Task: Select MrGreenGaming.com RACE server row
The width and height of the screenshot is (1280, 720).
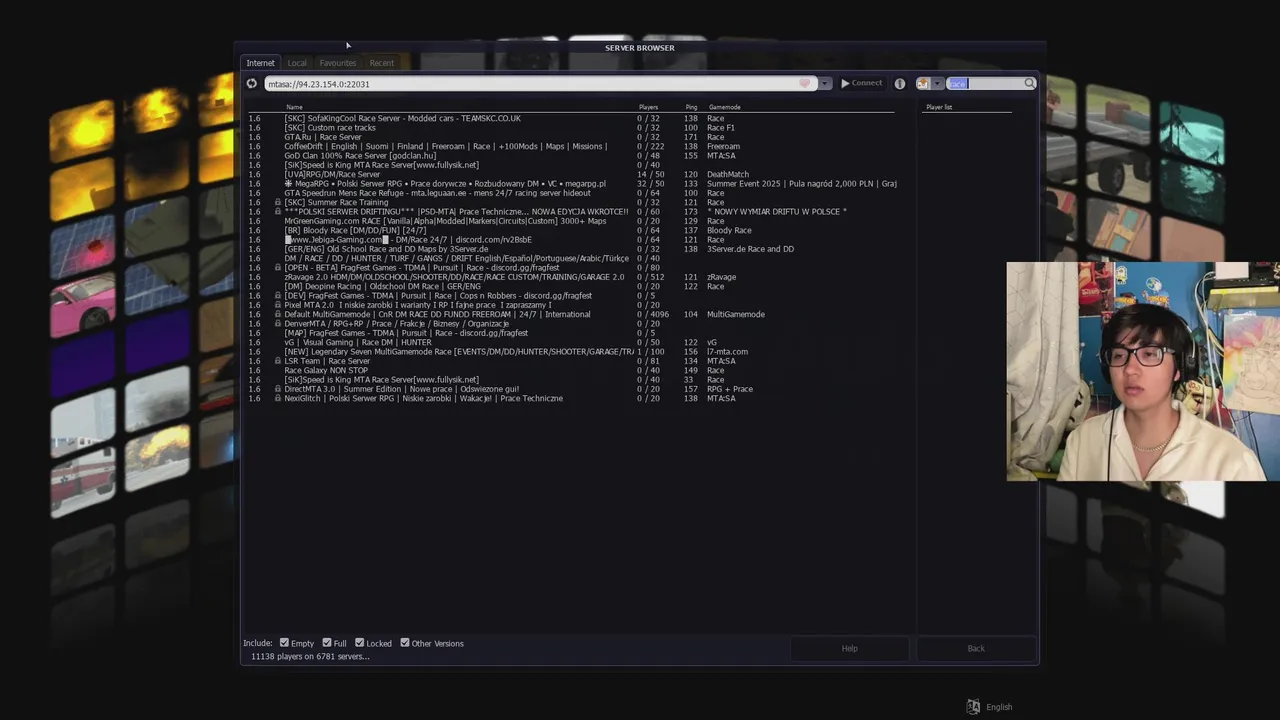Action: [x=570, y=221]
